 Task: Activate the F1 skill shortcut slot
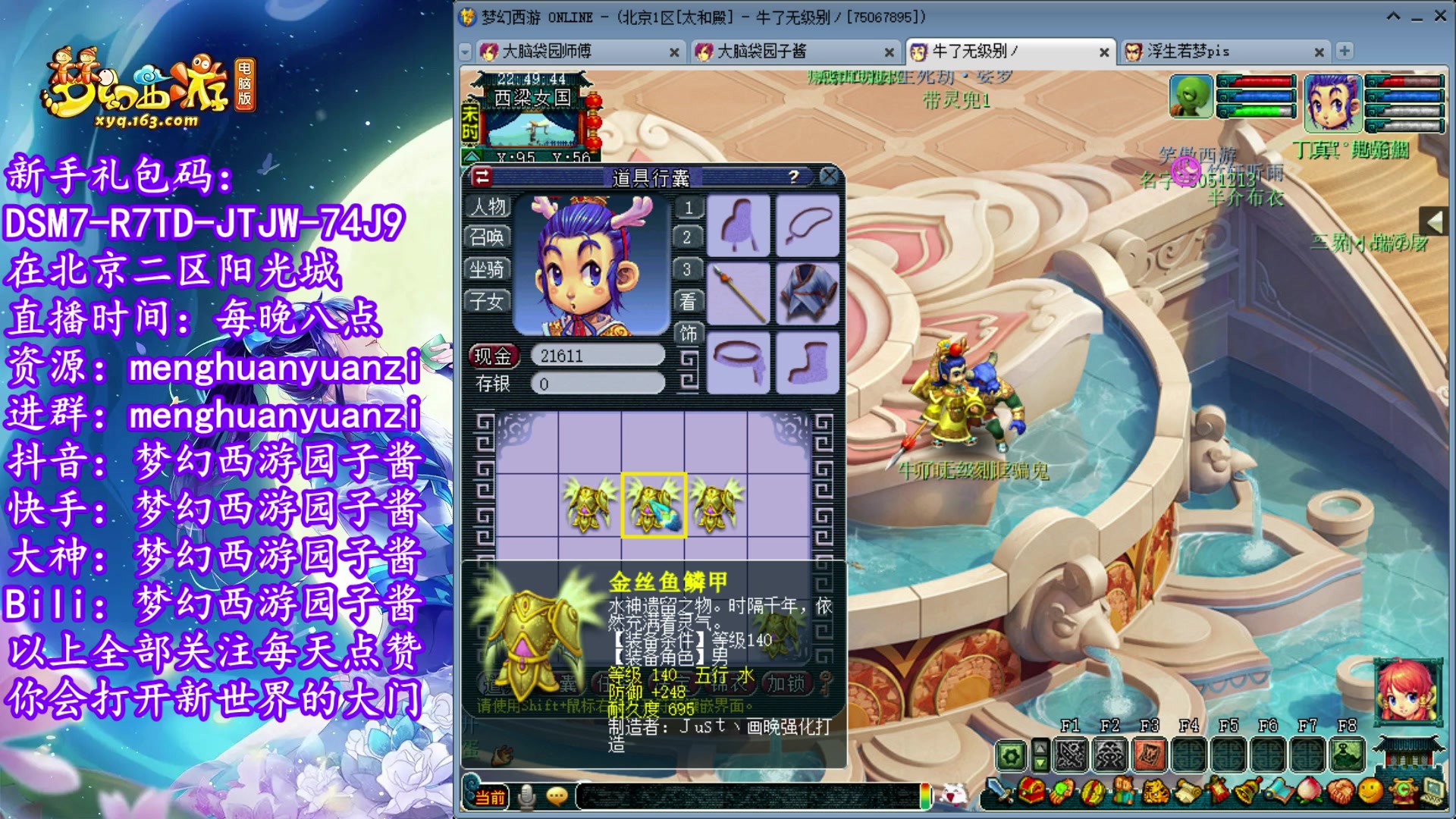pyautogui.click(x=1071, y=755)
